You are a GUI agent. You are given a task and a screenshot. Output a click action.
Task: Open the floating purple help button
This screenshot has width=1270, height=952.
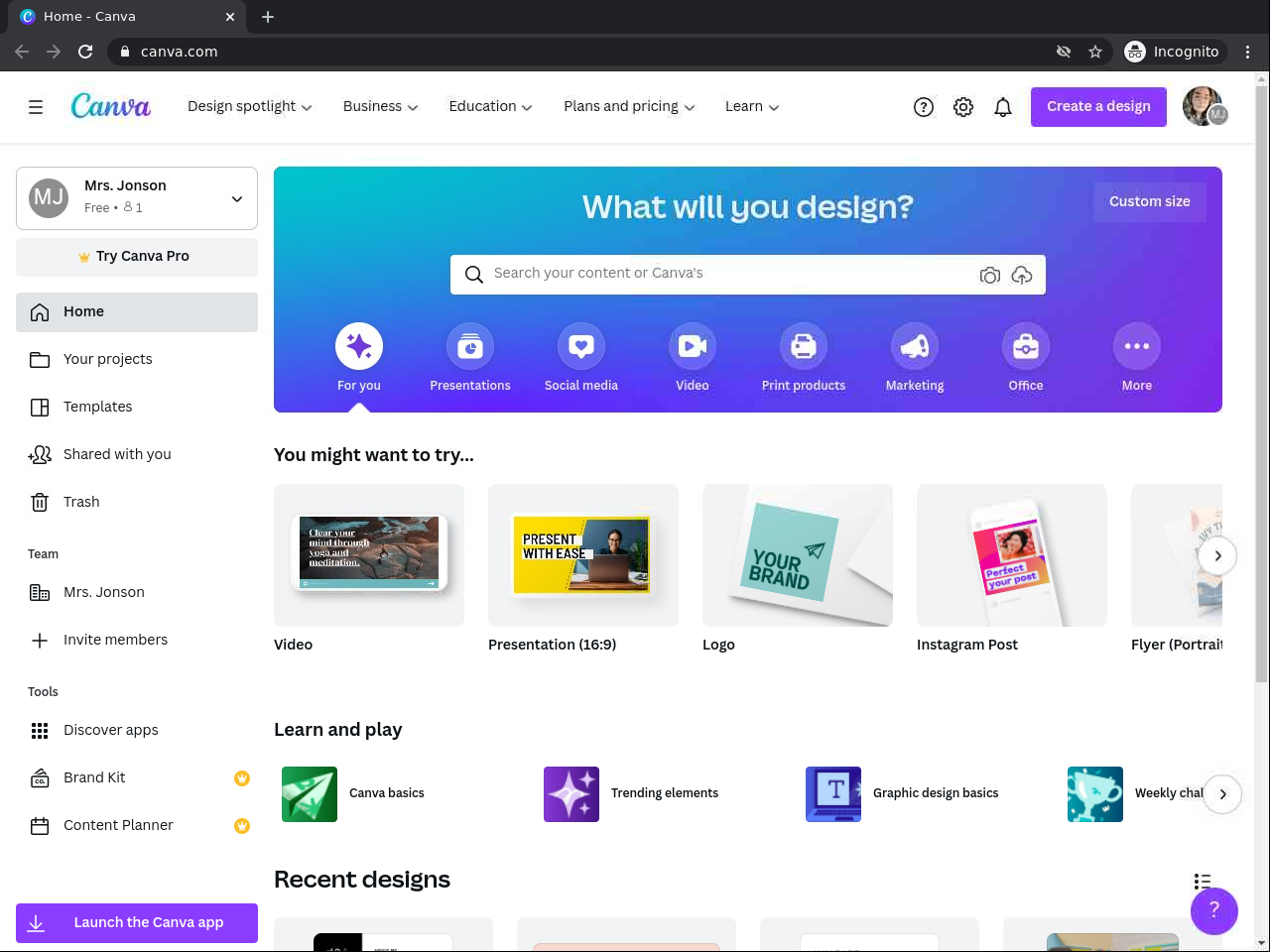point(1214,910)
